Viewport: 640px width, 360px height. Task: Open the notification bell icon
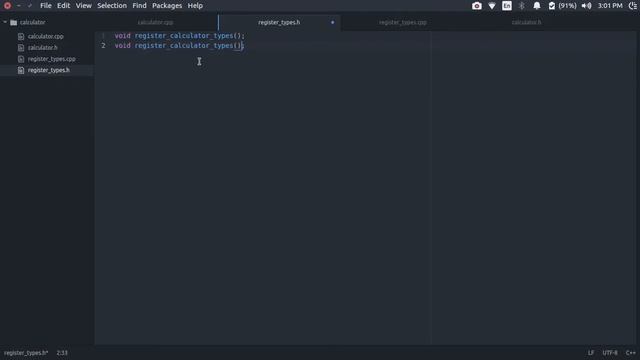[537, 6]
